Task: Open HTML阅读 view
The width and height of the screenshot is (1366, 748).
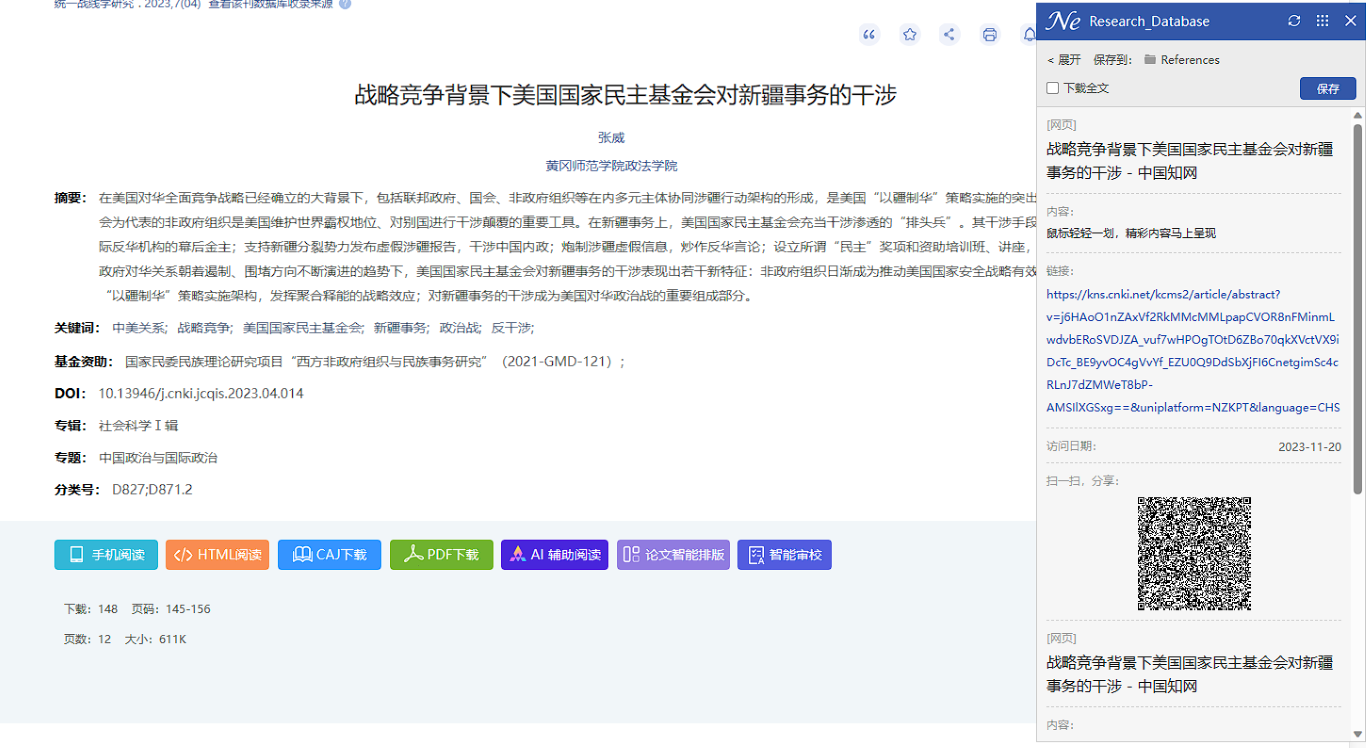Action: point(217,555)
